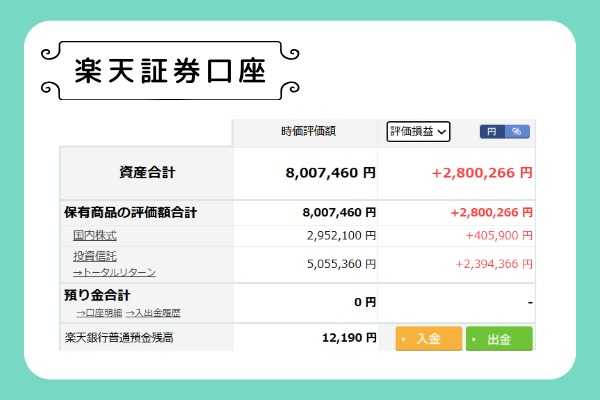Open the →口座明細 link
600x400 pixels.
pos(99,313)
